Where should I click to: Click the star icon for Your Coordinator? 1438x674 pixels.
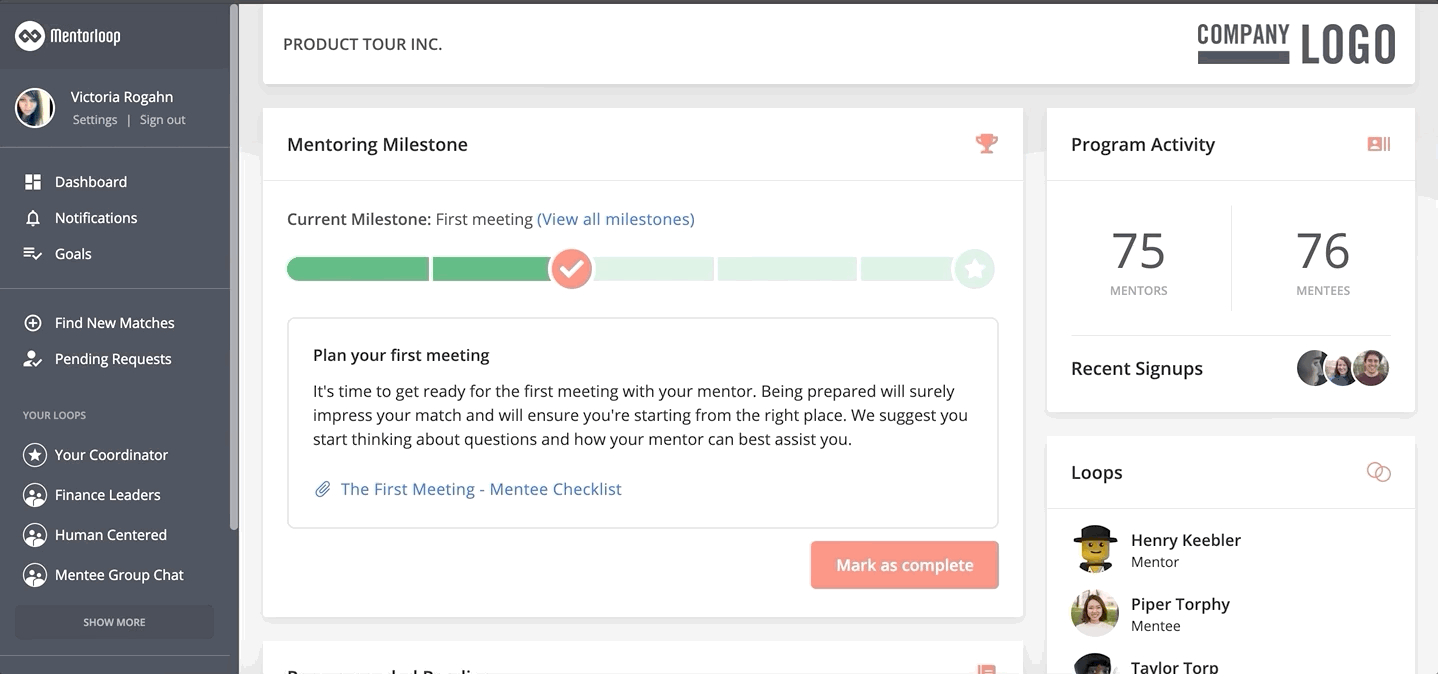(x=35, y=455)
